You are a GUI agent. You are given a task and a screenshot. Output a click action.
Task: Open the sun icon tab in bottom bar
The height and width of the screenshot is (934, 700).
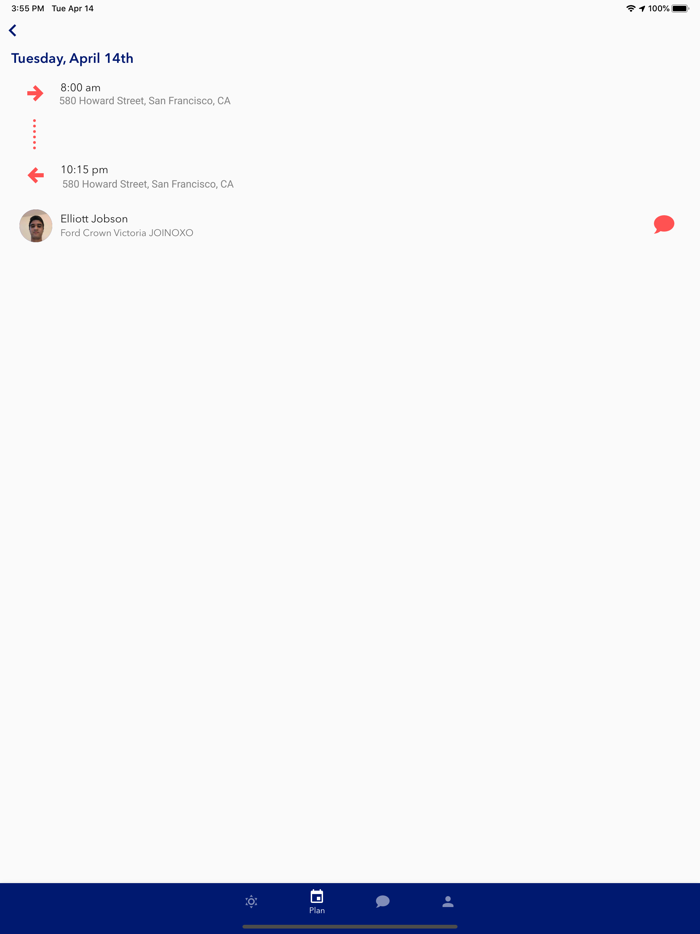pyautogui.click(x=251, y=901)
